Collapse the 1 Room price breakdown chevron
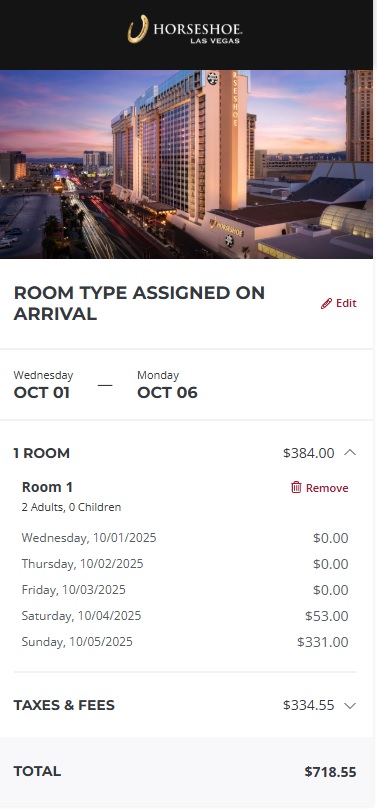This screenshot has height=809, width=377. (x=350, y=453)
